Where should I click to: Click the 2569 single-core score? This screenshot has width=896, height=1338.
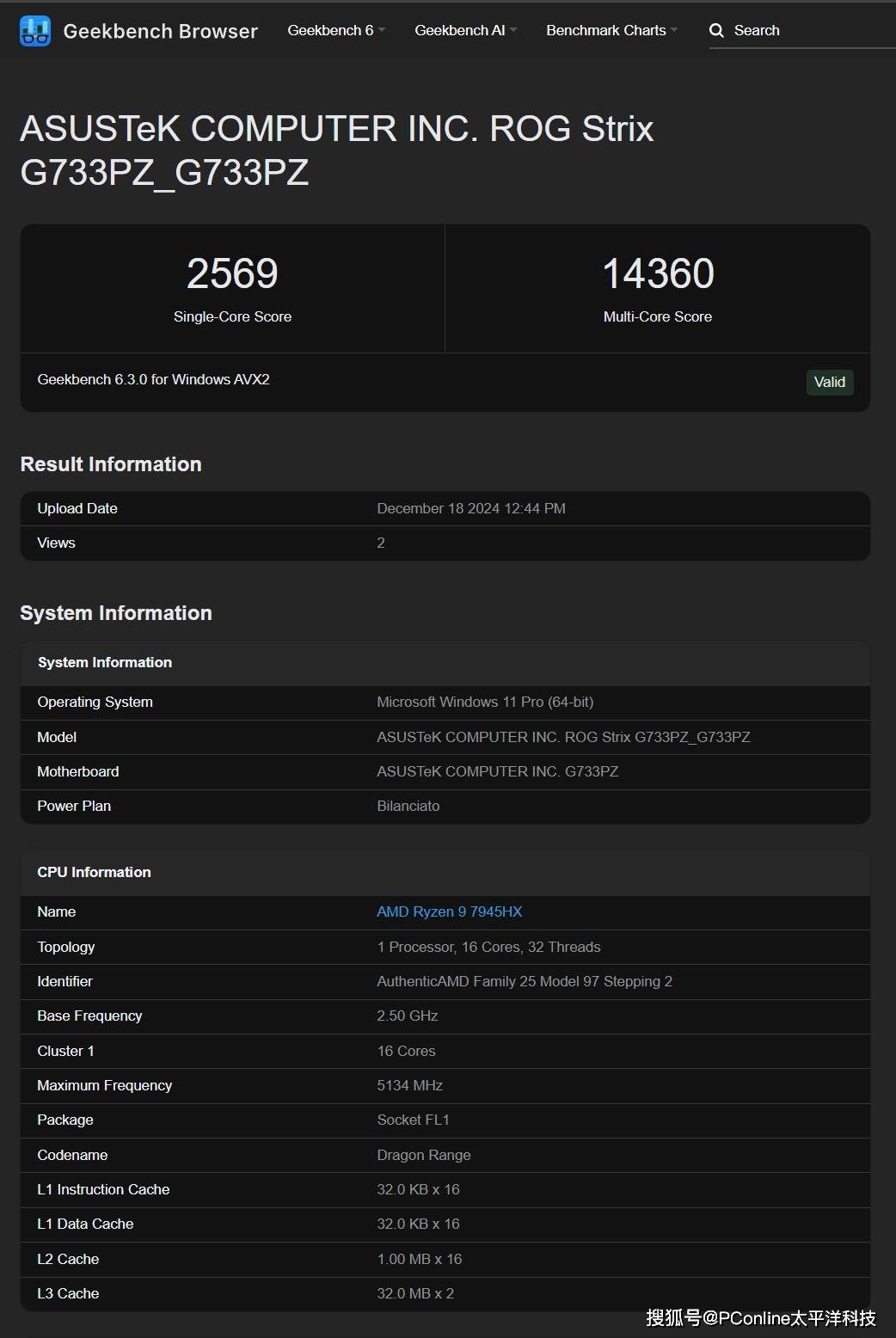pos(232,273)
